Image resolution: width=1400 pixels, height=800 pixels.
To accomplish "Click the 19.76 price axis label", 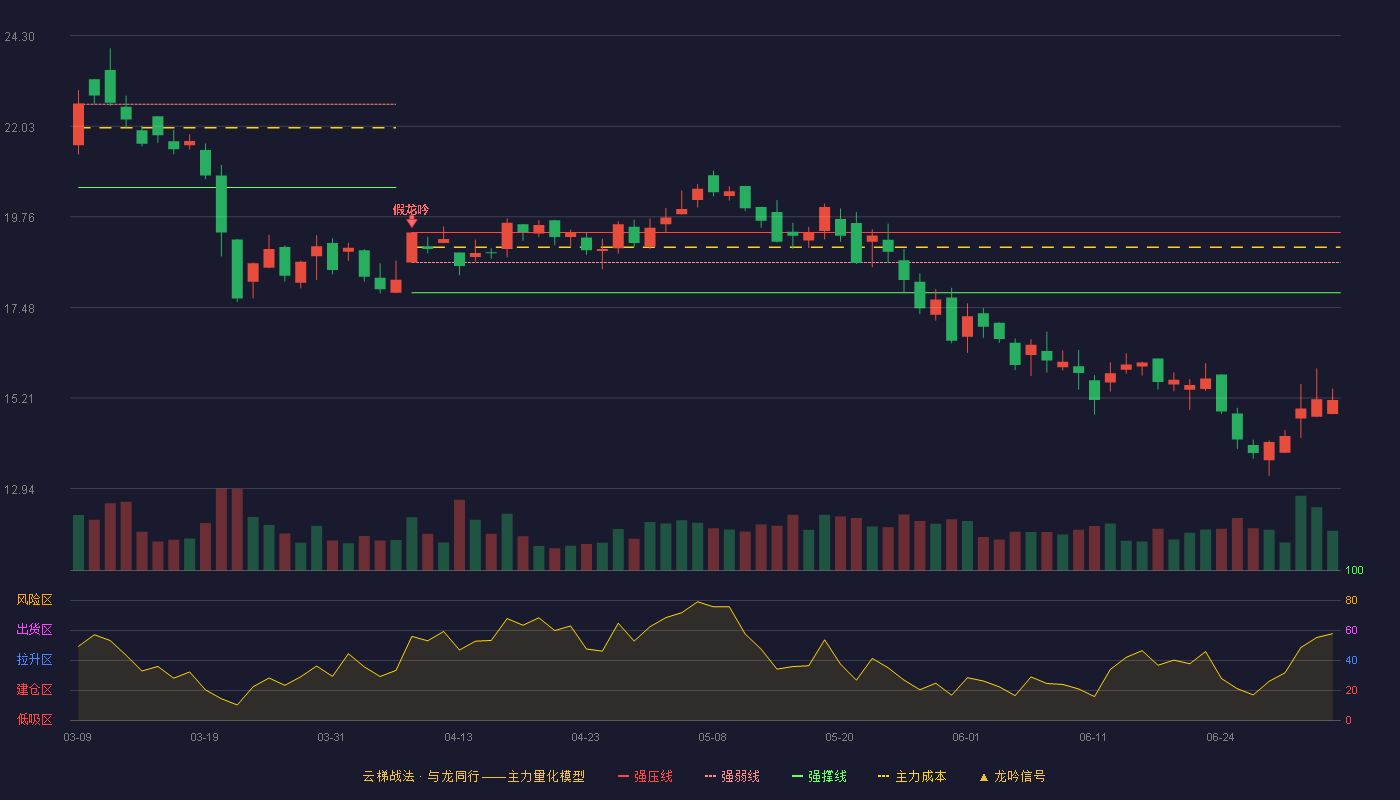I will (19, 218).
